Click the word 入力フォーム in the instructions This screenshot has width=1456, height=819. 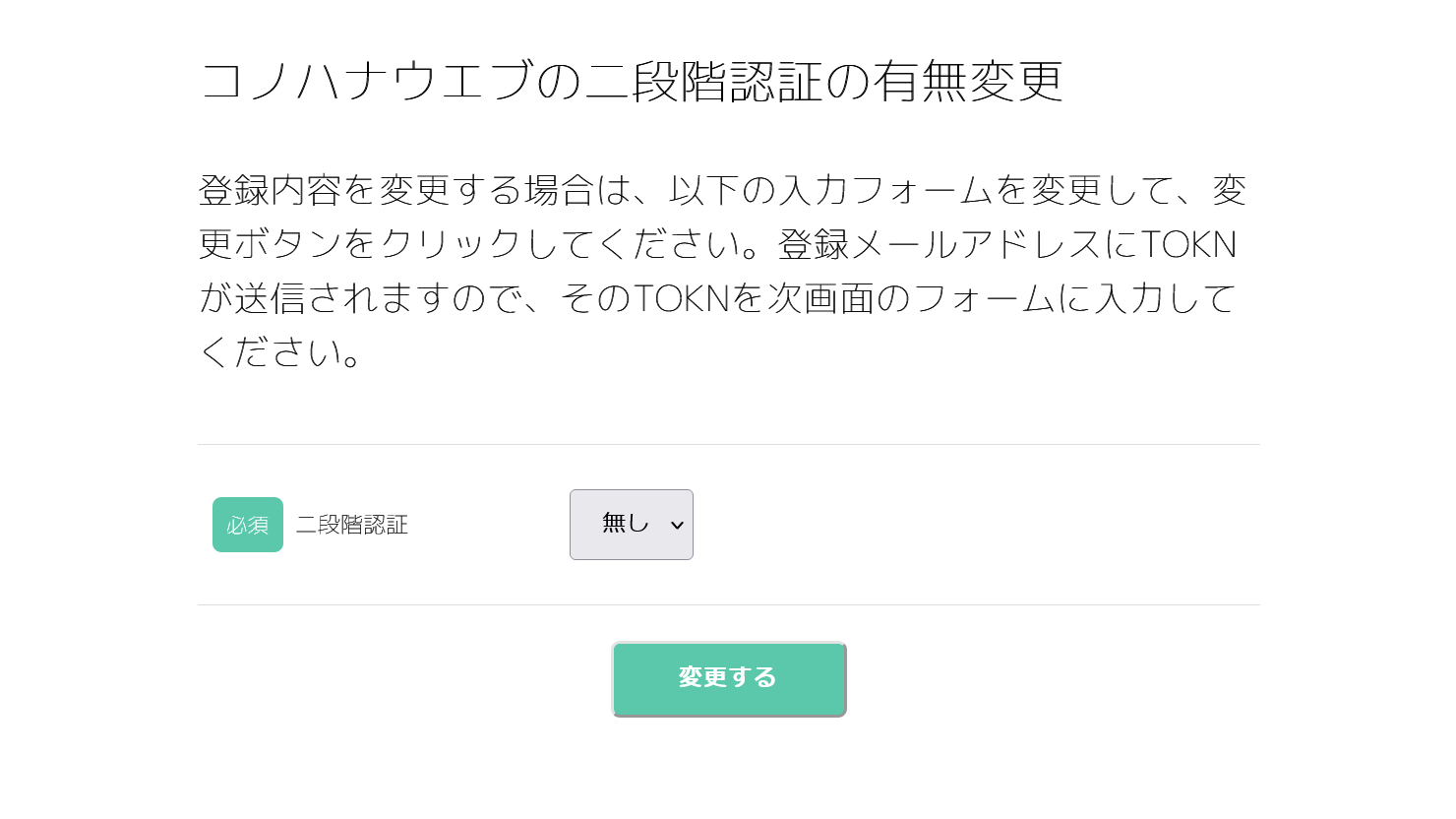(x=885, y=190)
